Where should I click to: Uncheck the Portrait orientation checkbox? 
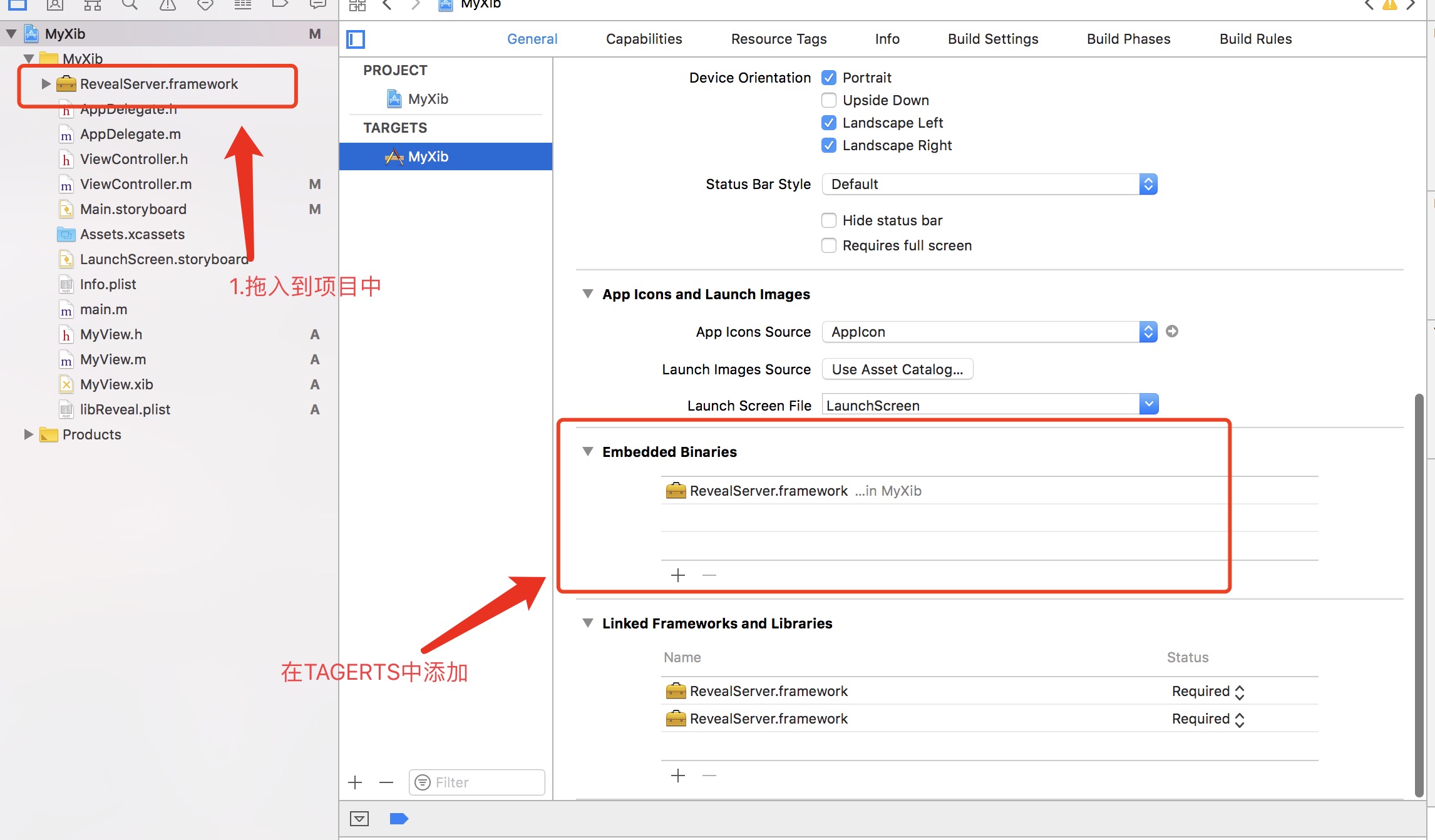tap(829, 78)
